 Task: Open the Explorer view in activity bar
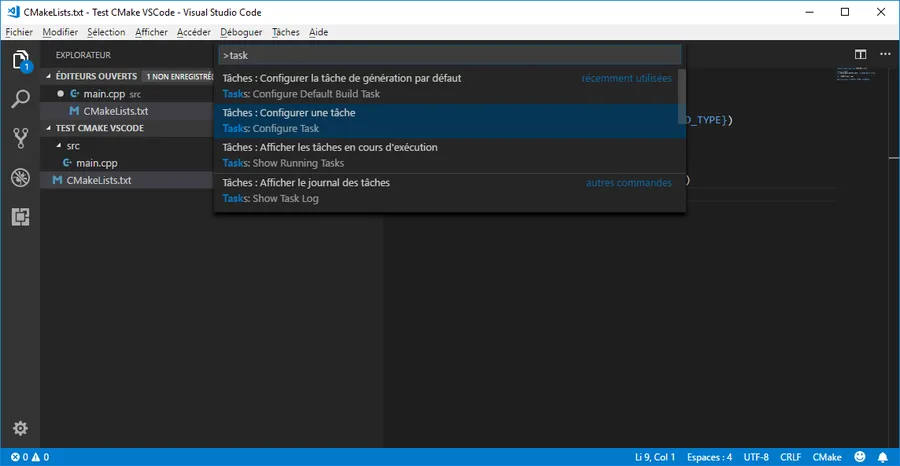pos(20,59)
